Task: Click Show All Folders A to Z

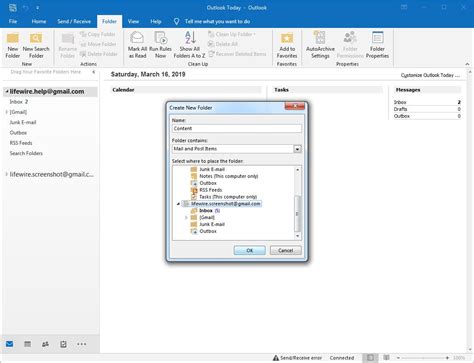Action: pyautogui.click(x=189, y=45)
